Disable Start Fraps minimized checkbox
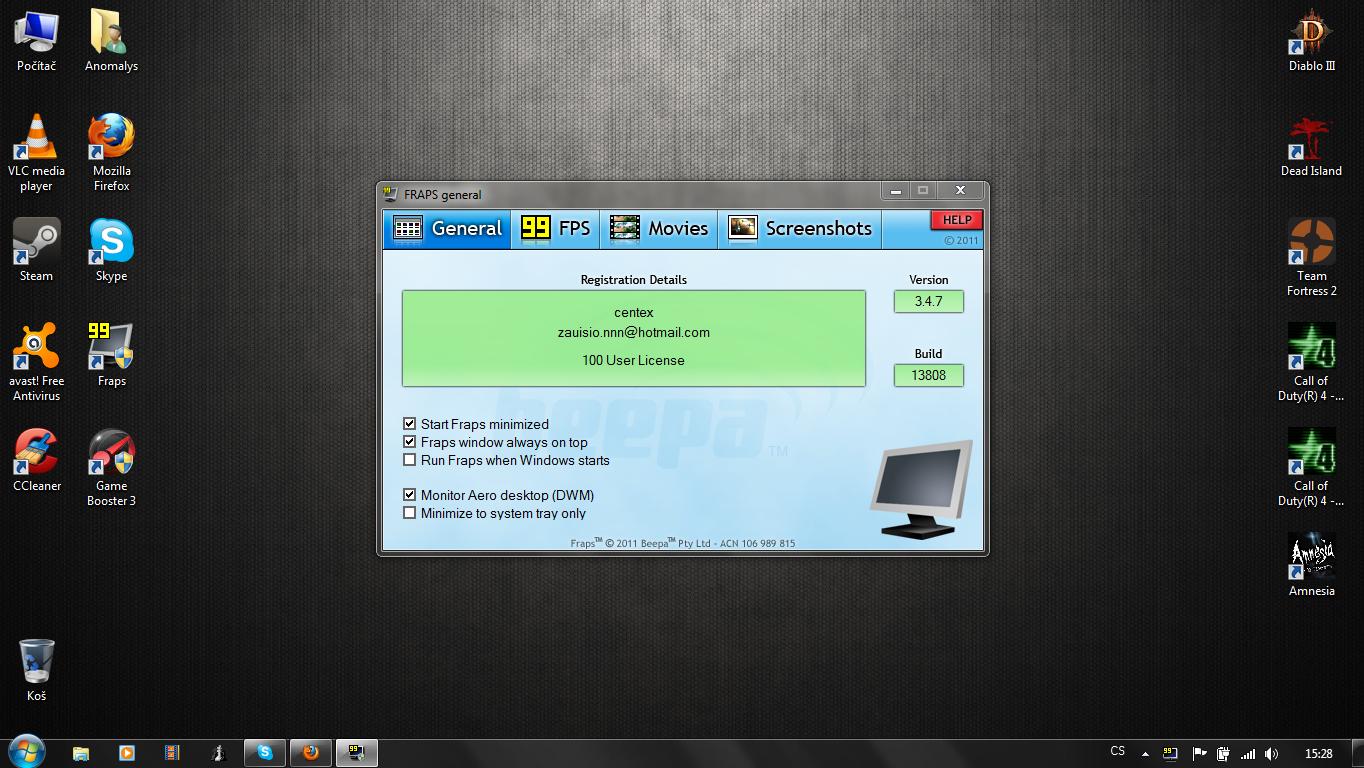The image size is (1364, 768). pos(409,424)
